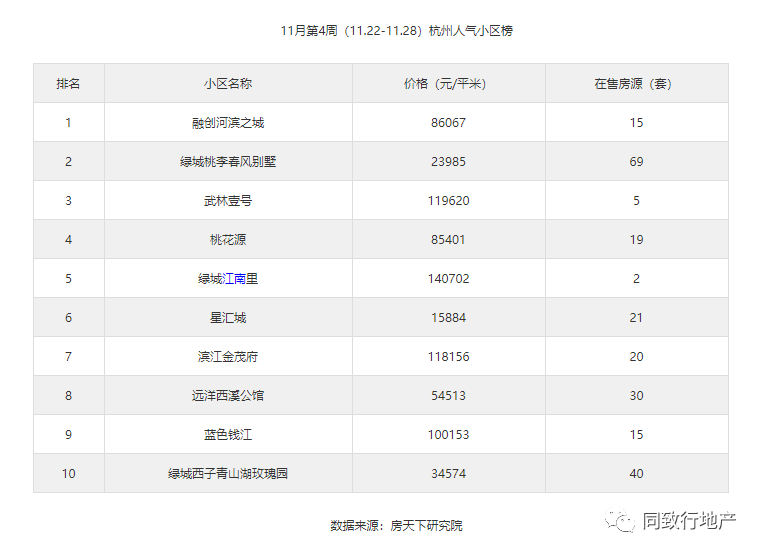
Task: Click the price value 85401
Action: click(448, 239)
